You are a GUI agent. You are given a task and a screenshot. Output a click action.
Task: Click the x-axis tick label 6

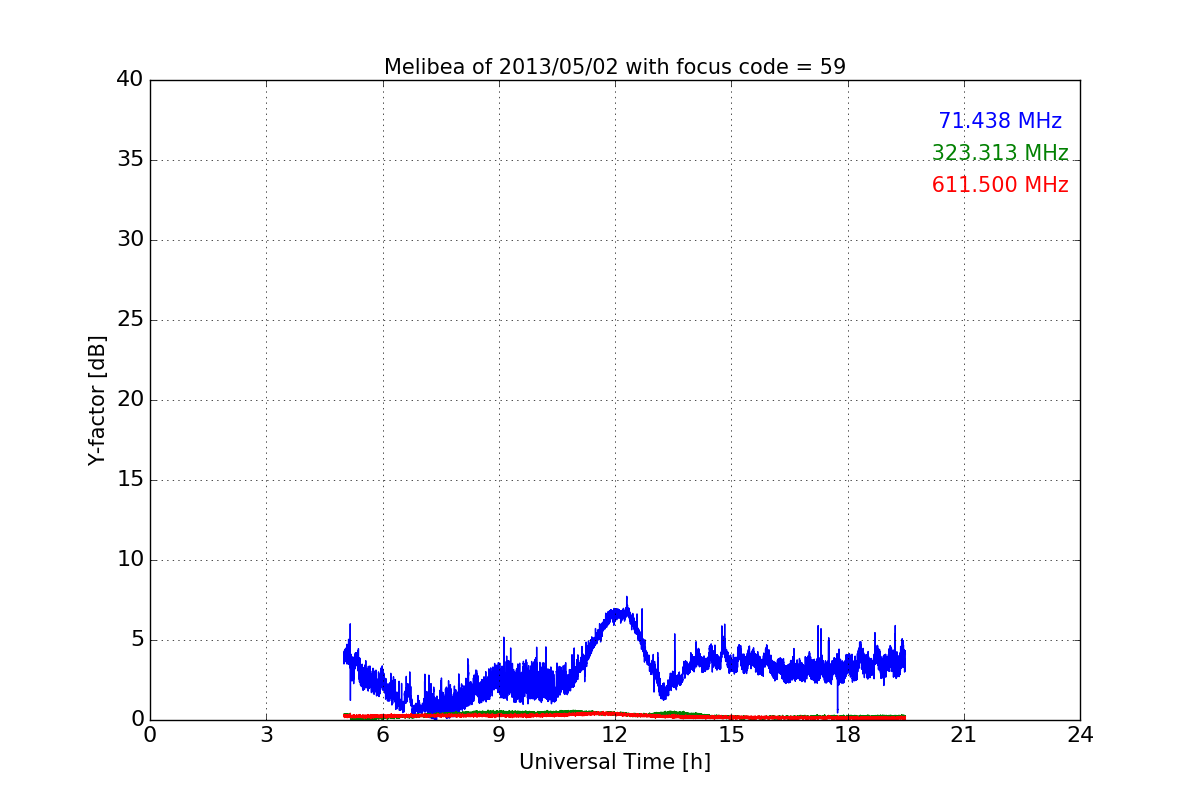pyautogui.click(x=382, y=735)
